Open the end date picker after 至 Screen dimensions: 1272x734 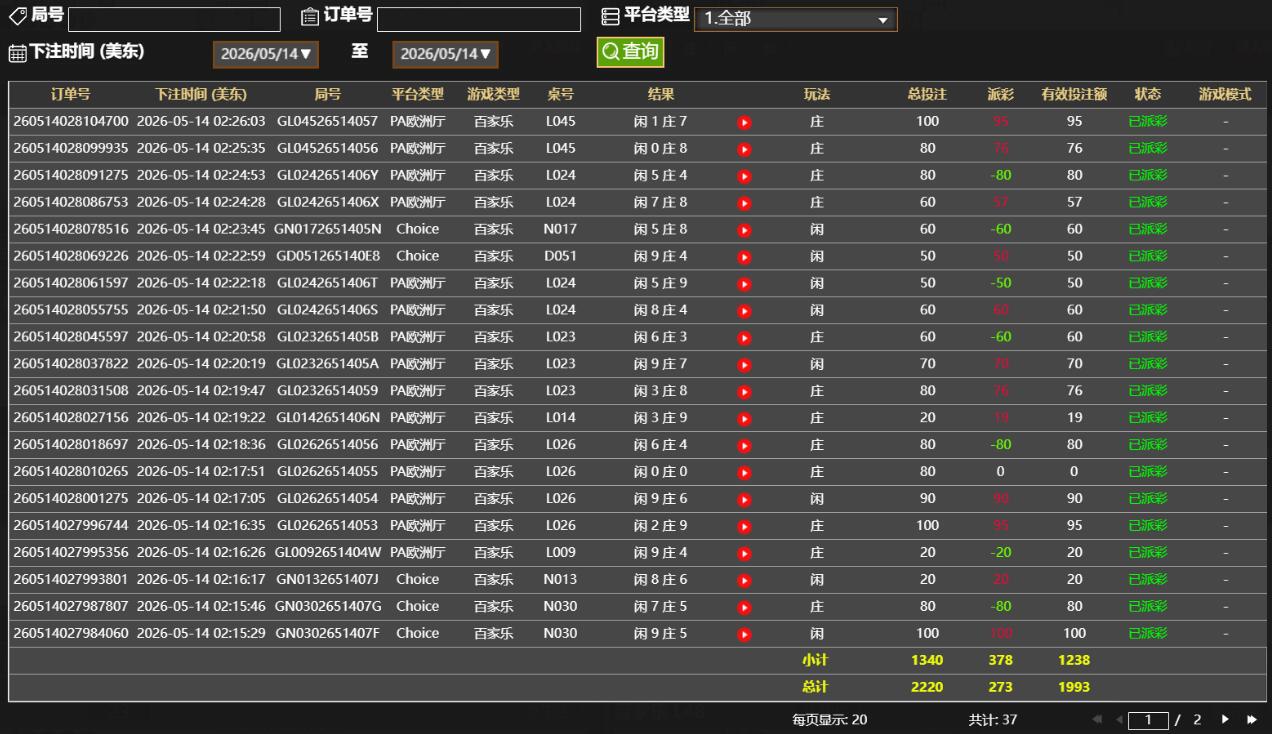(446, 54)
